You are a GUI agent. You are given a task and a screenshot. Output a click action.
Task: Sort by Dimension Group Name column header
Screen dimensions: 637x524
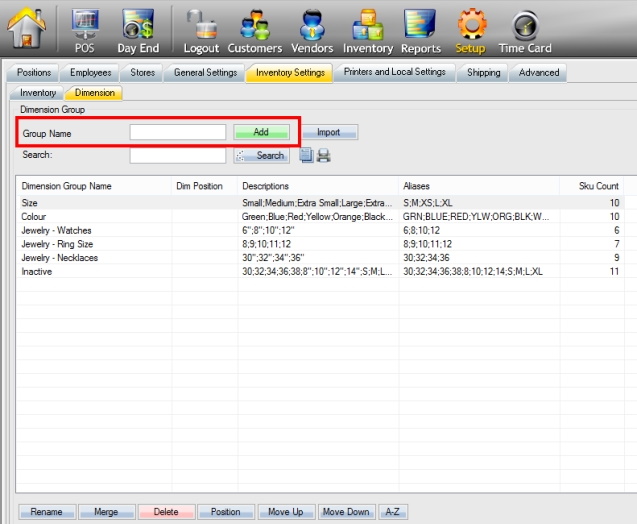point(94,186)
